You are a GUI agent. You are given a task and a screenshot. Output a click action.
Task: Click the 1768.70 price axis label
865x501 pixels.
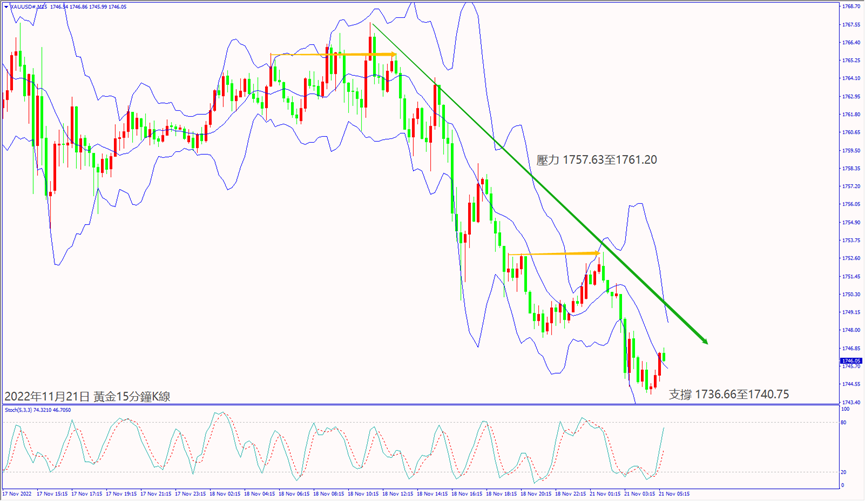[851, 5]
